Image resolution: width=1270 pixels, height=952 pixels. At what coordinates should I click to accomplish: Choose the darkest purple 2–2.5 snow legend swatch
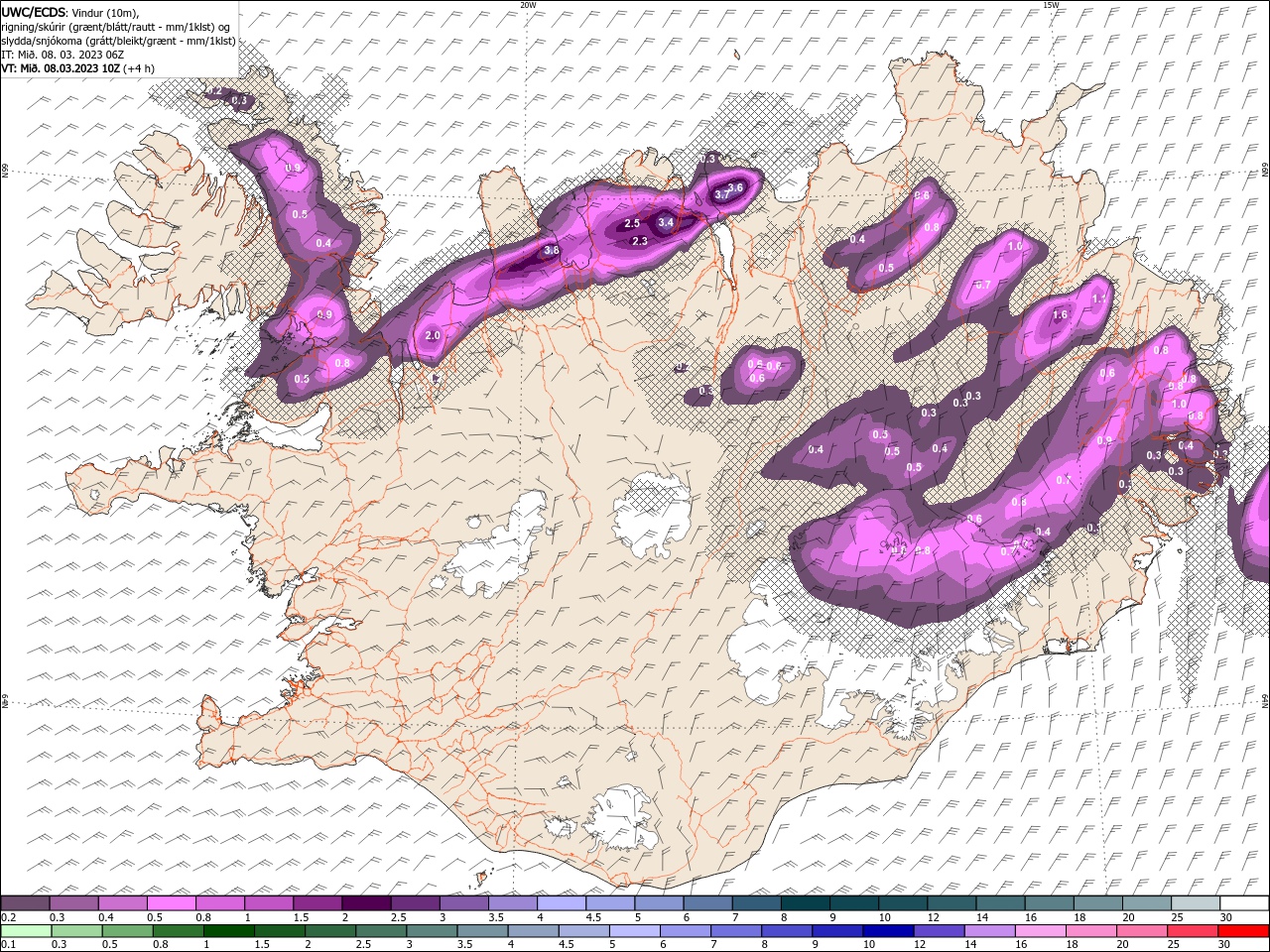tap(365, 903)
